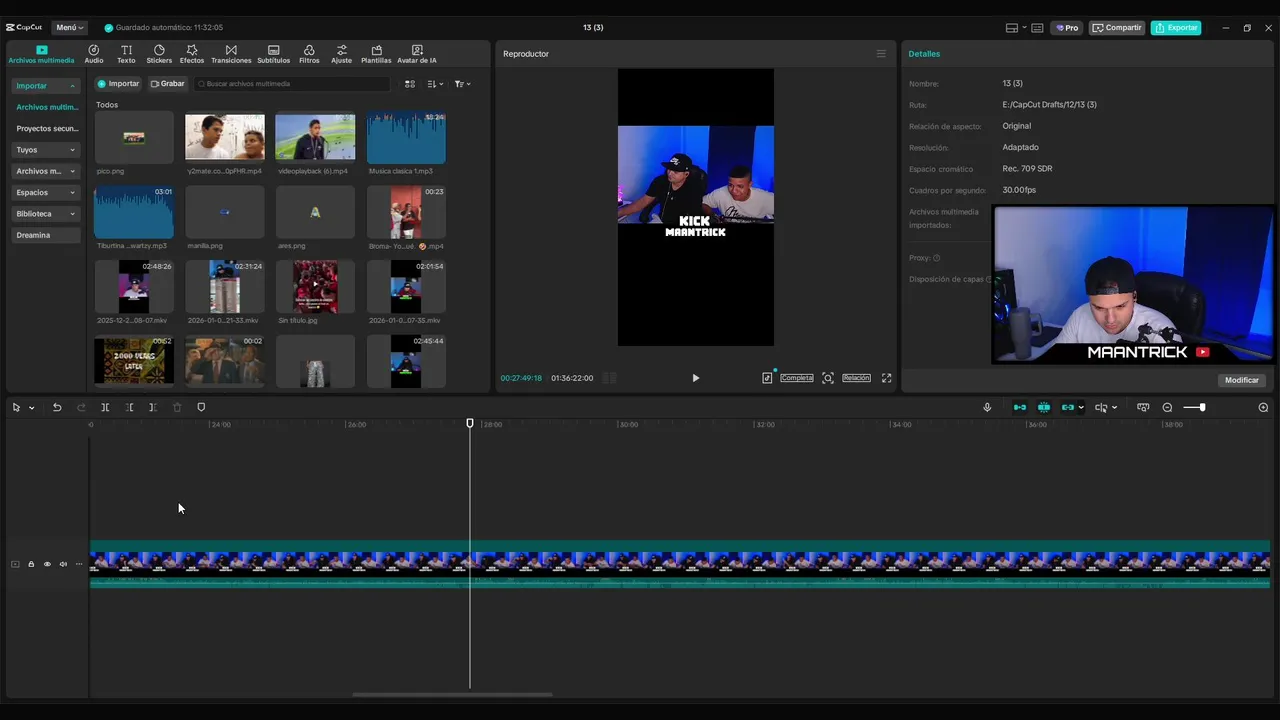
Task: Open the Reproductor panel hamburger menu
Action: pyautogui.click(x=881, y=54)
